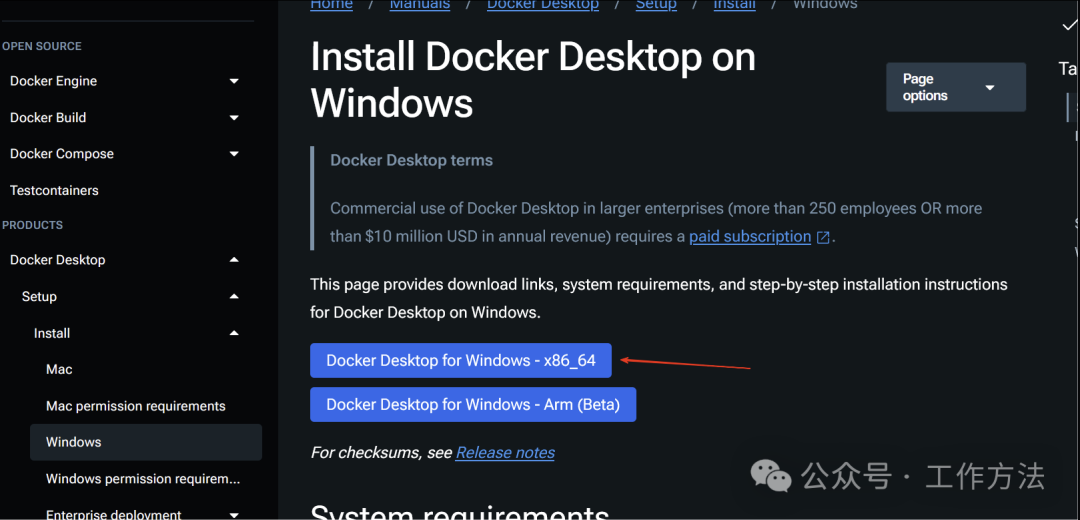
Task: Click the Install Docker Desktop on Windows title
Action: click(533, 81)
